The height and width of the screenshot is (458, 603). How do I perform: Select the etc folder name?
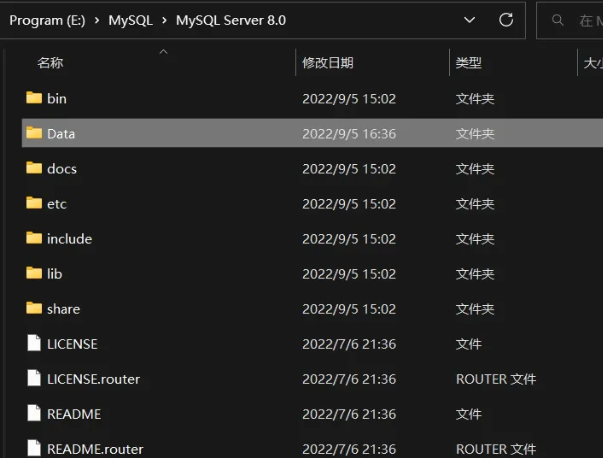point(57,204)
